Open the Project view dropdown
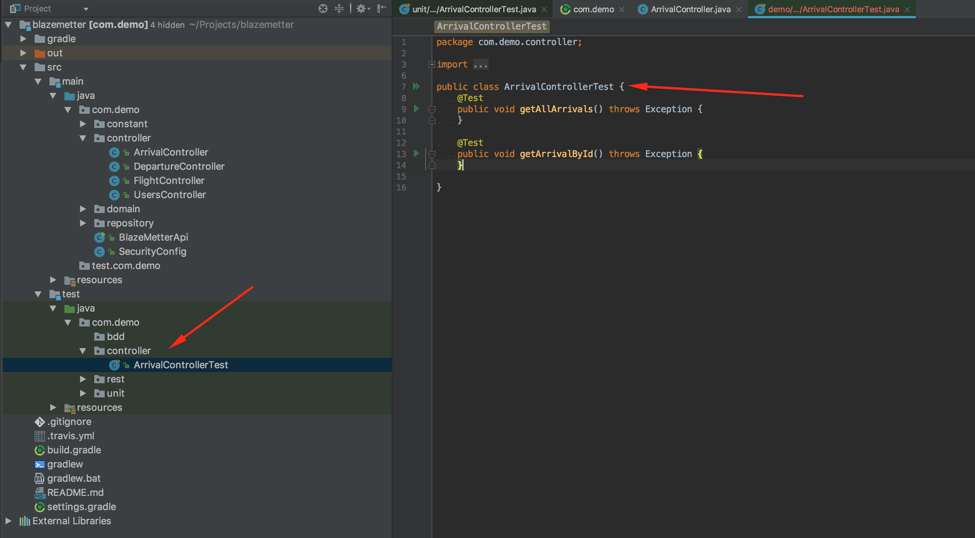Image resolution: width=975 pixels, height=538 pixels. pos(86,9)
